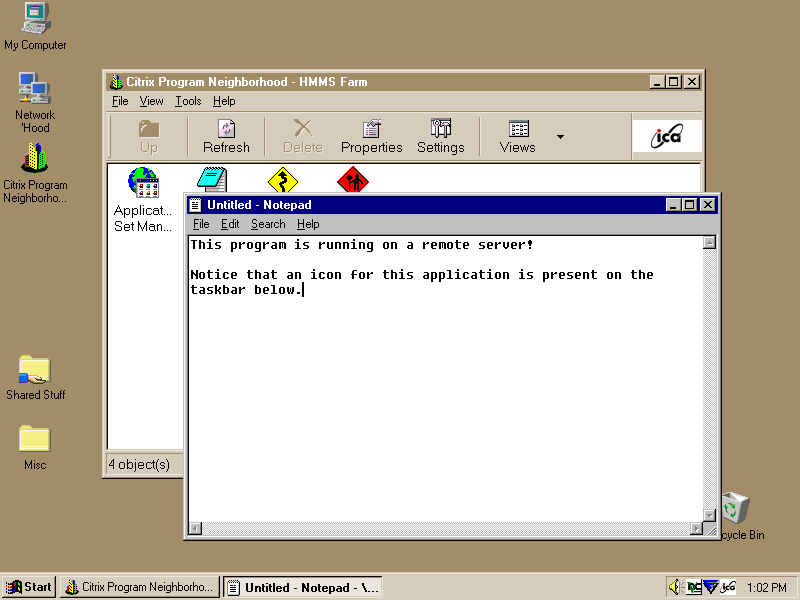Viewport: 800px width, 600px height.
Task: Select the Network 'Hood desktop icon
Action: point(35,102)
